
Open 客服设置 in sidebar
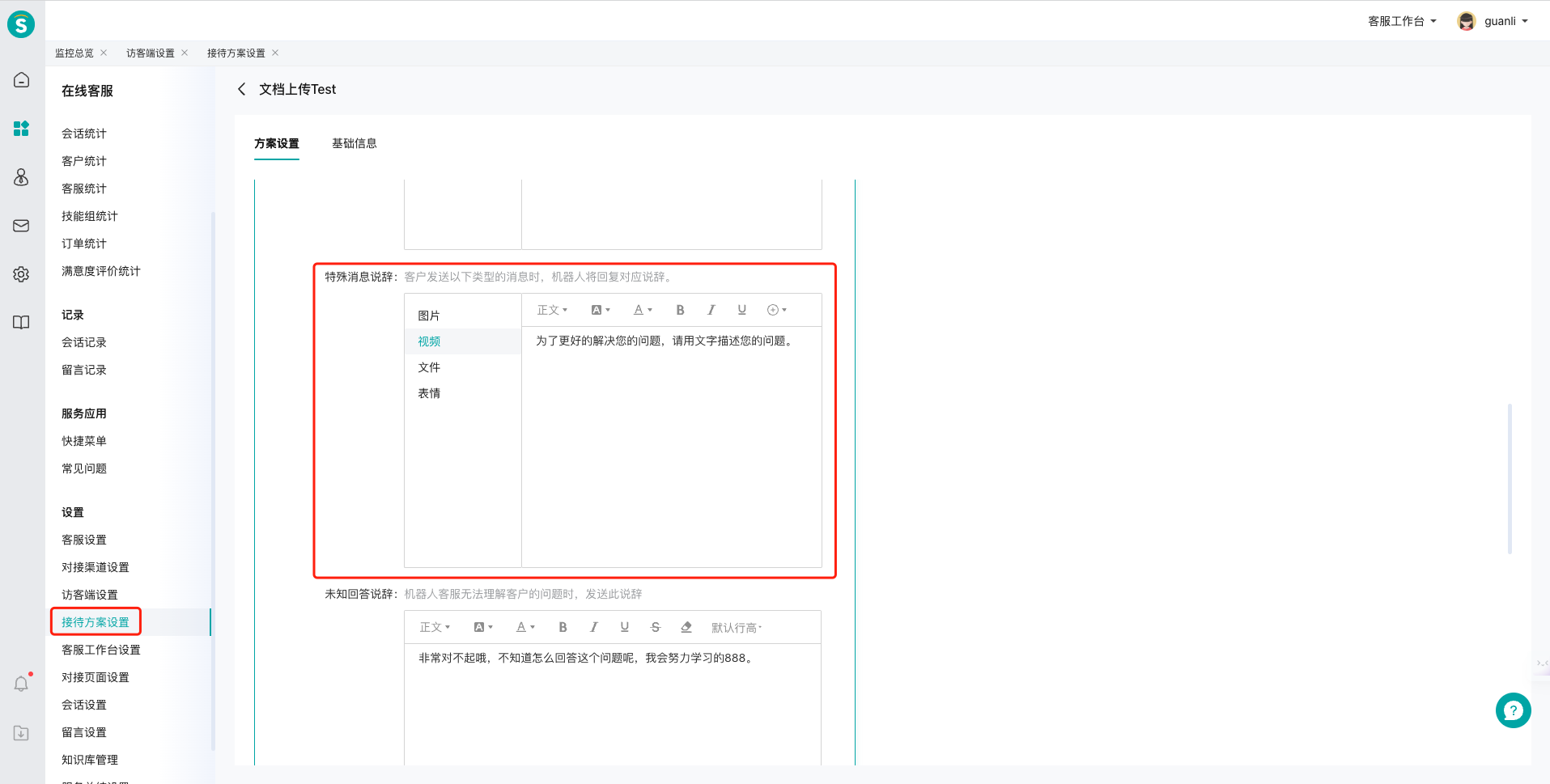[x=84, y=540]
